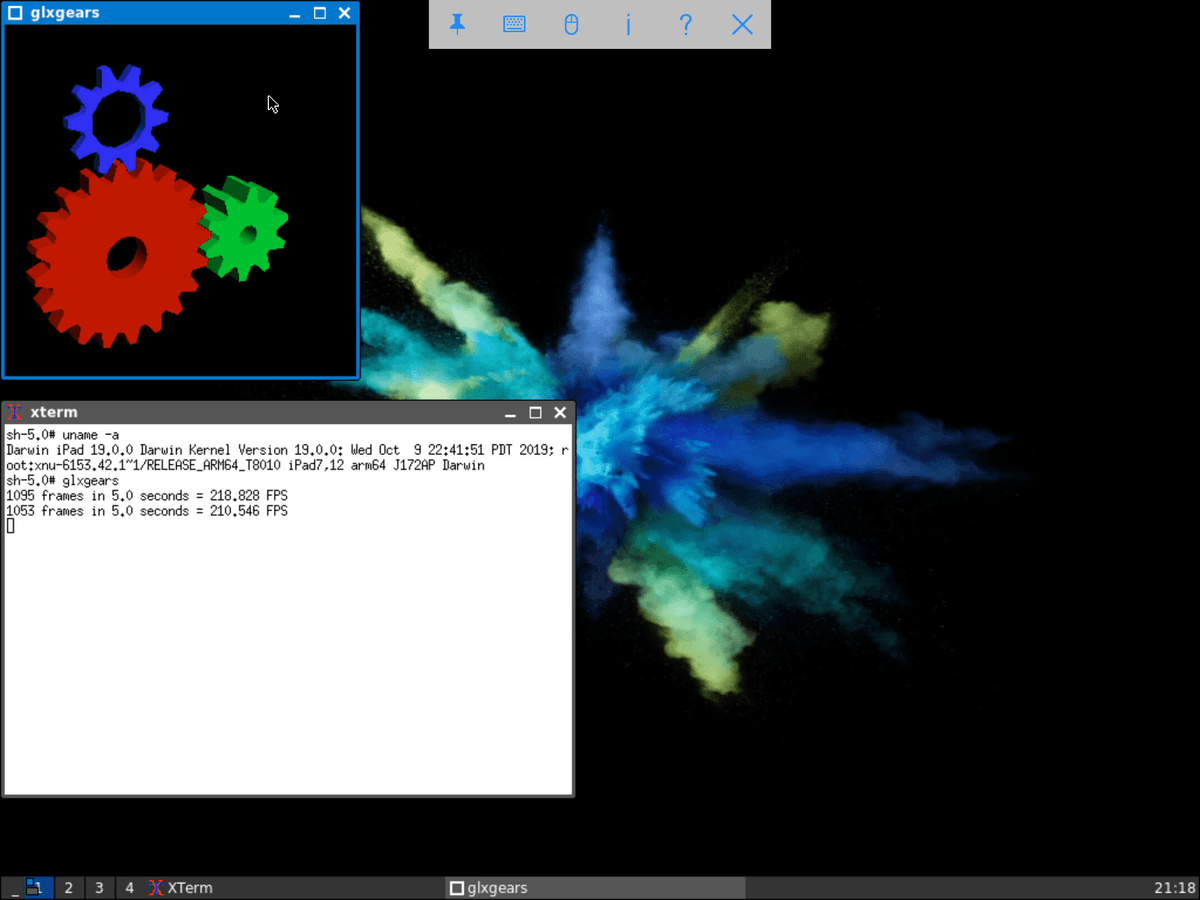This screenshot has width=1200, height=900.
Task: Open the glxgears window menu icon
Action: click(x=14, y=12)
